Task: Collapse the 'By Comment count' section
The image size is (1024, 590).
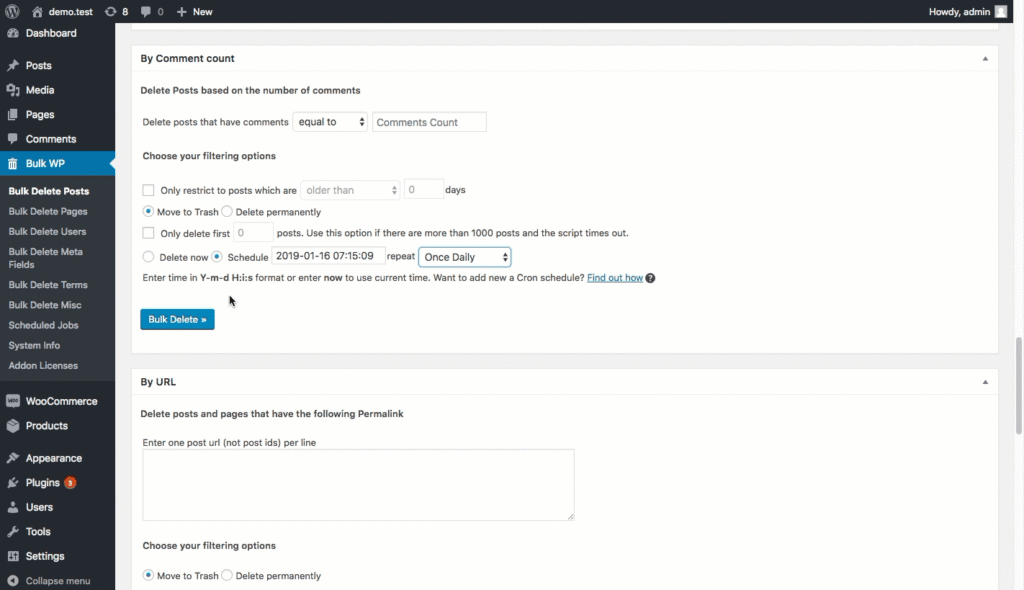Action: pyautogui.click(x=984, y=58)
